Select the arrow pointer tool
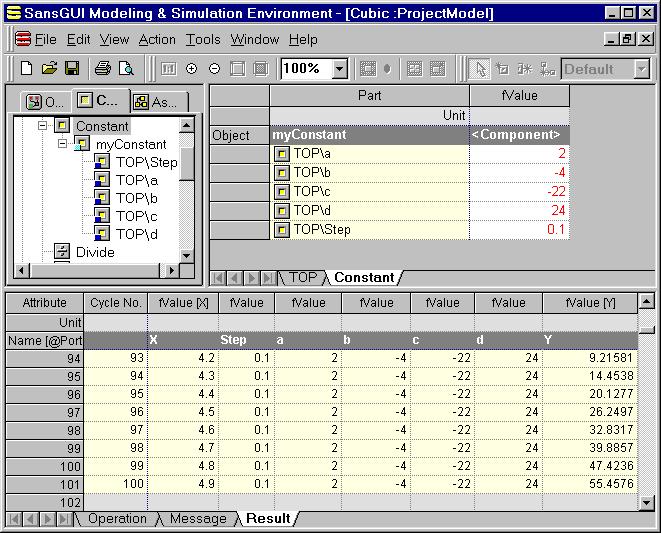This screenshot has height=533, width=661. 479,69
